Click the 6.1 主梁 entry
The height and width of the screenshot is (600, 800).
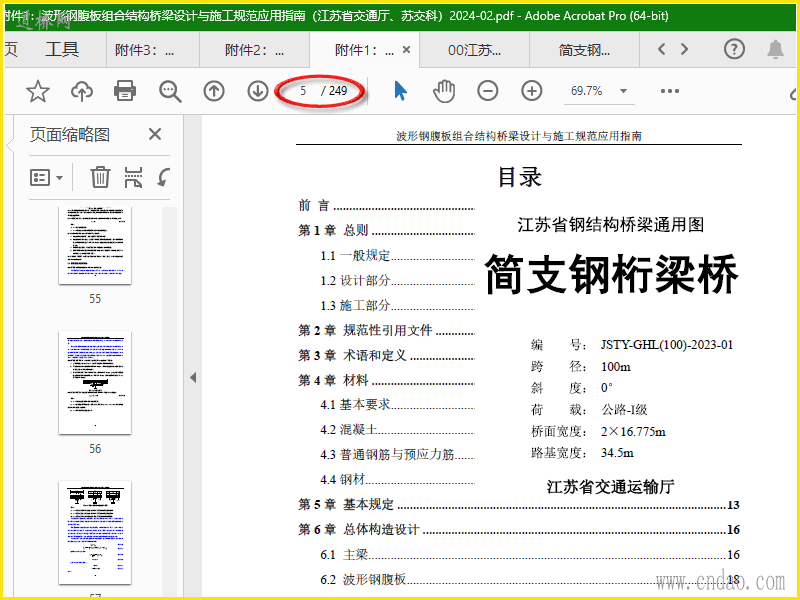coord(530,555)
